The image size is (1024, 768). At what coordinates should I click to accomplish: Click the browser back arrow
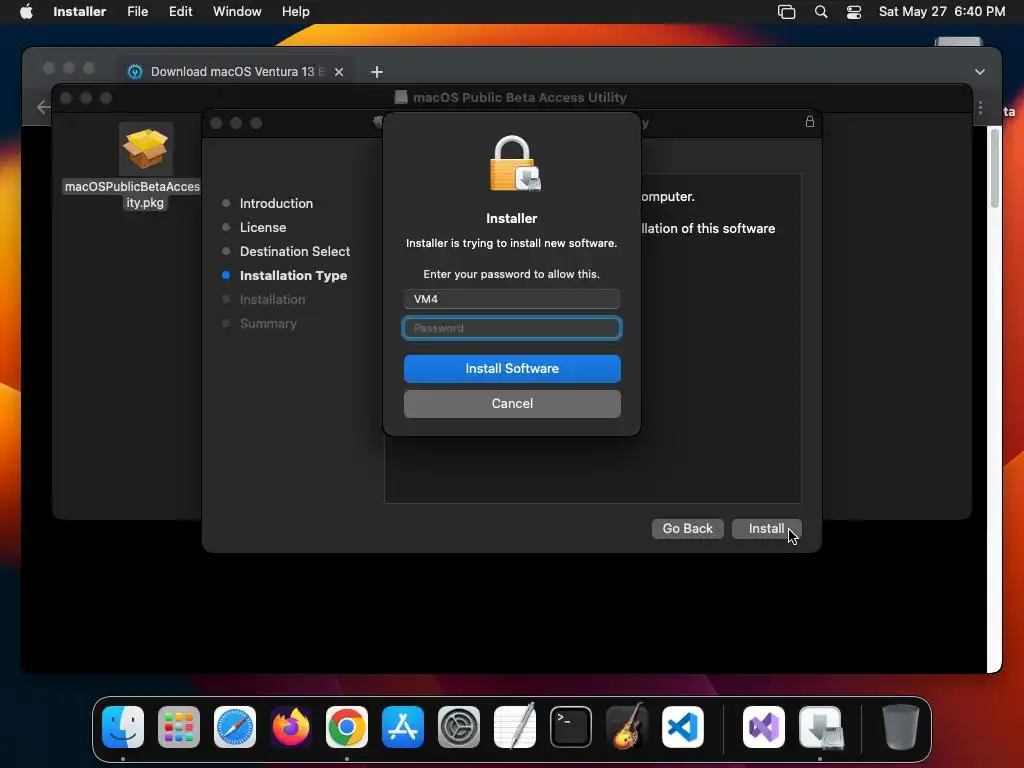43,107
